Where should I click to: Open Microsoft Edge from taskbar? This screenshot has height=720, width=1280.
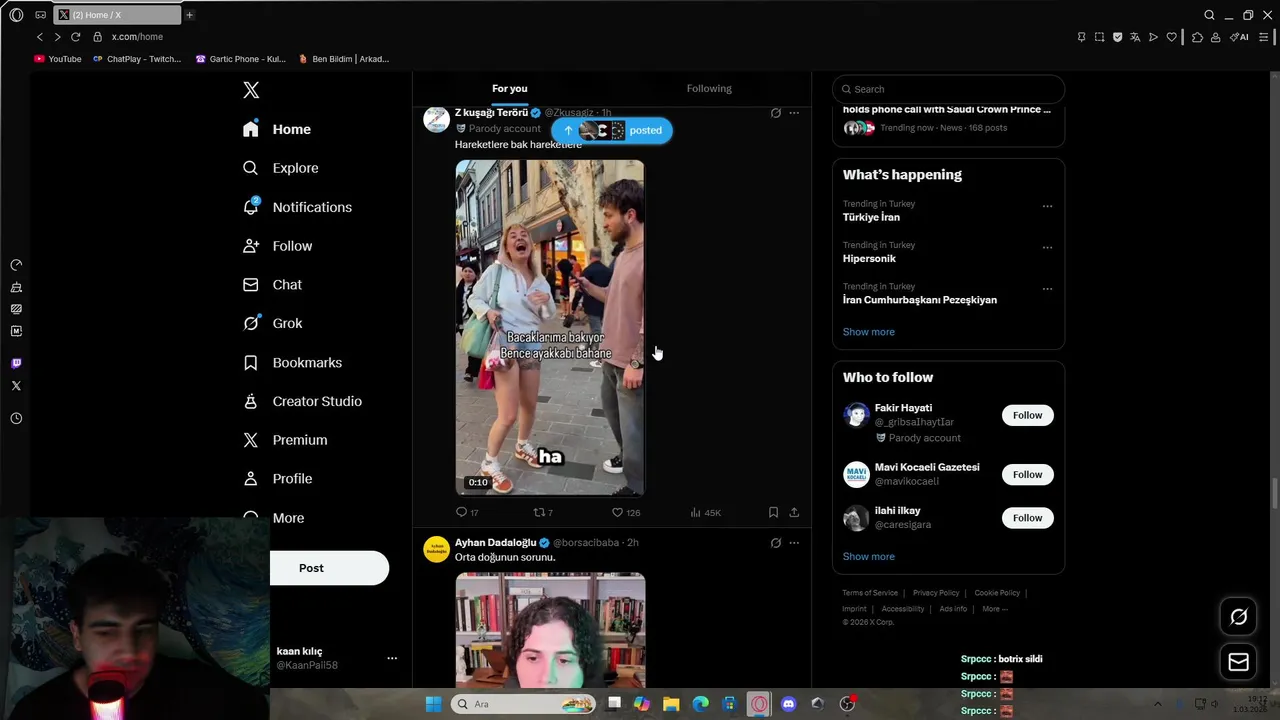click(x=701, y=704)
